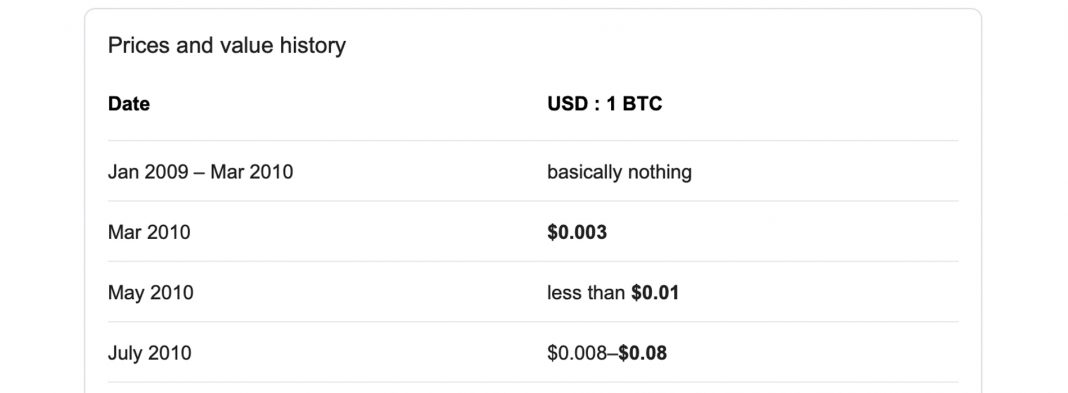The image size is (1068, 393).
Task: Click the 'basically nothing' price cell
Action: [x=619, y=172]
